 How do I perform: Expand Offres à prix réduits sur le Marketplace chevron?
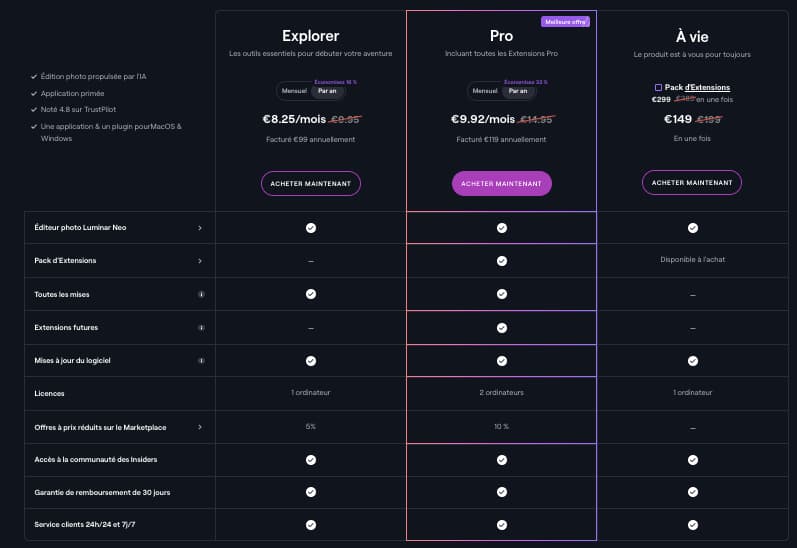(x=200, y=427)
